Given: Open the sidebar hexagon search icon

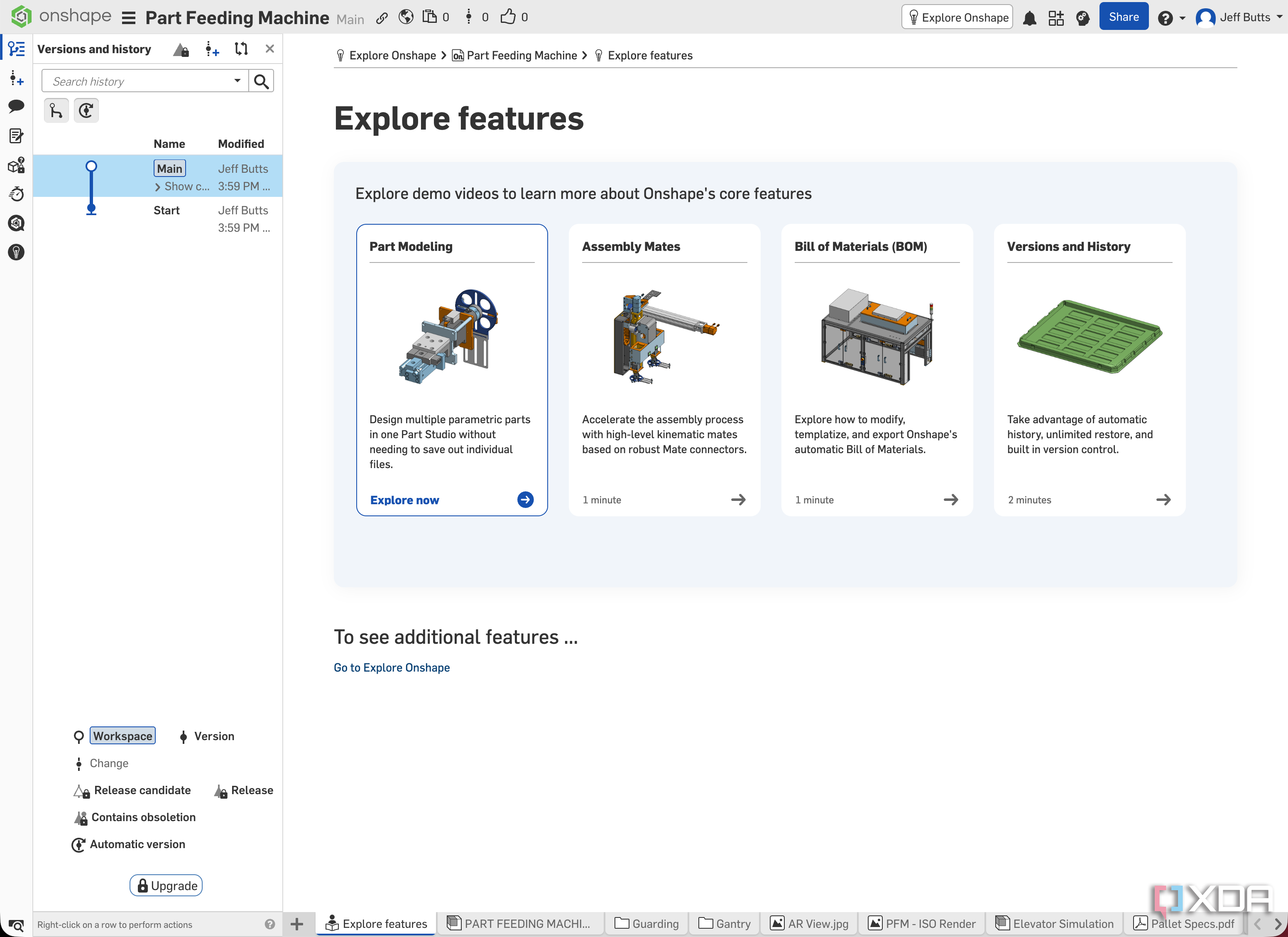Looking at the screenshot, I should (17, 223).
